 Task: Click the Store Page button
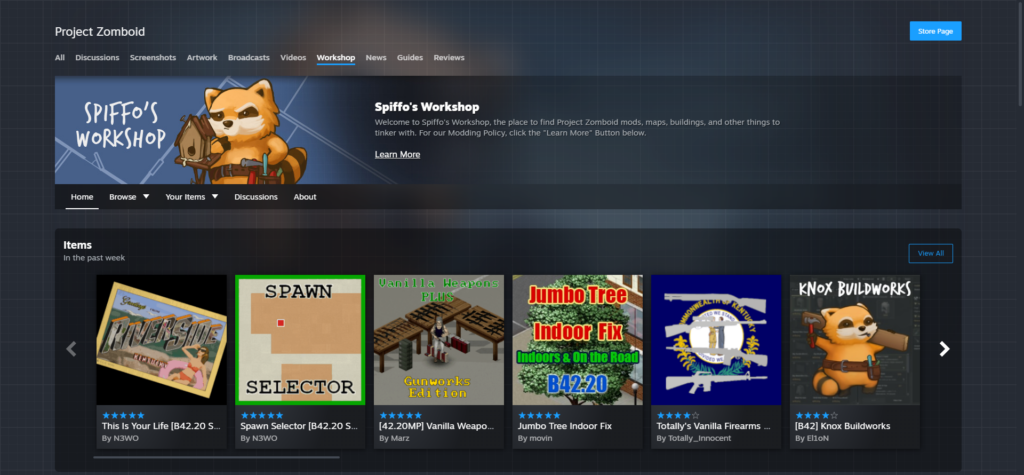tap(935, 31)
